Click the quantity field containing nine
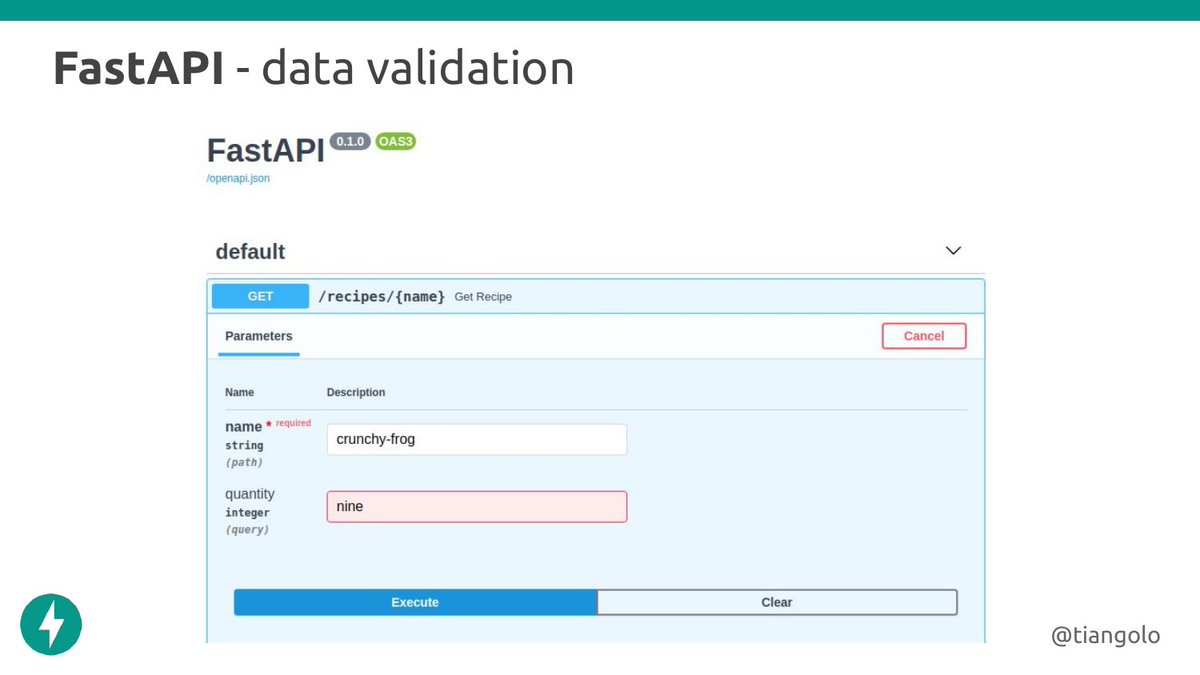This screenshot has width=1200, height=675. click(x=477, y=507)
